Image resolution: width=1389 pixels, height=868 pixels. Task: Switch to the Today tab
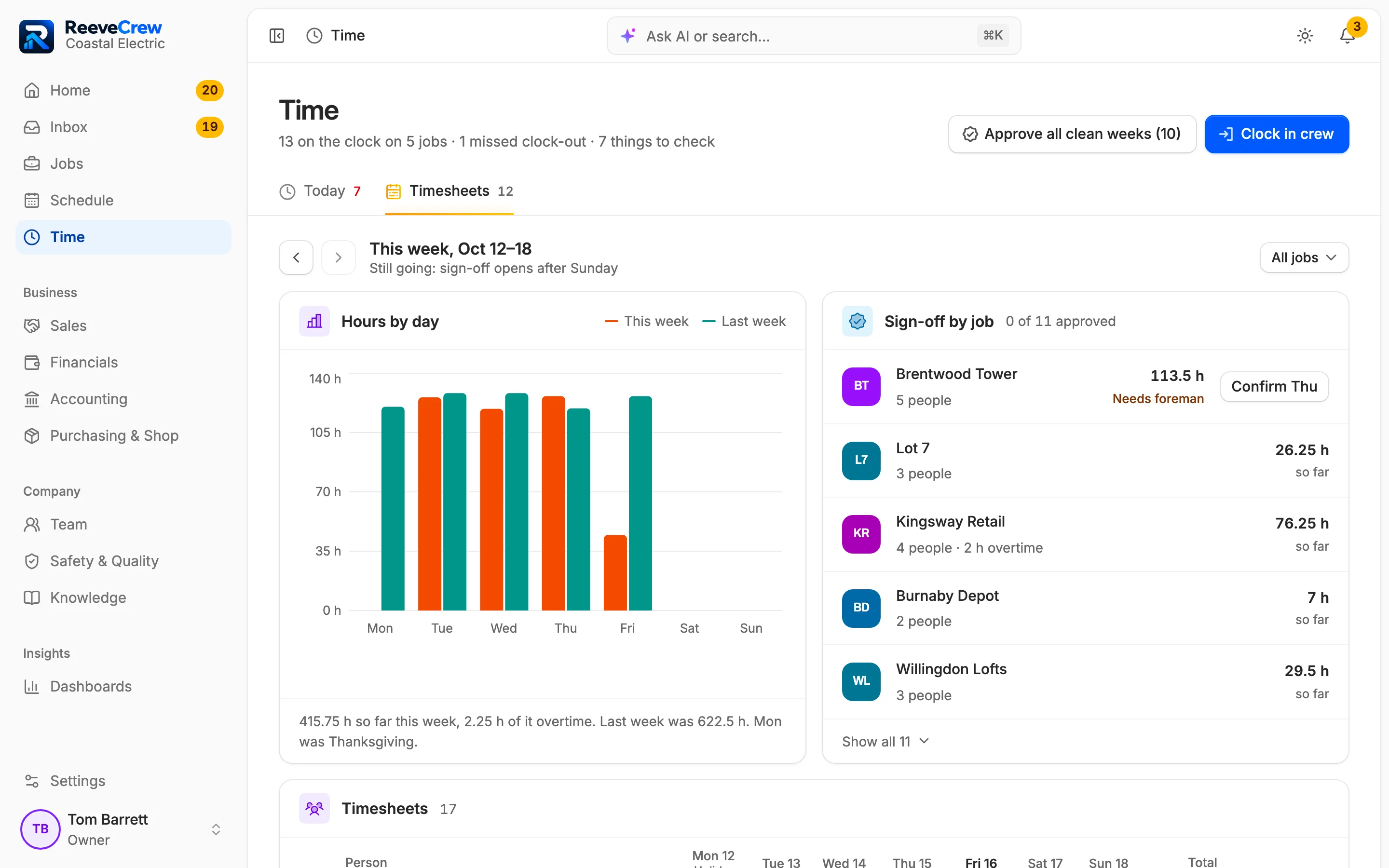(320, 191)
